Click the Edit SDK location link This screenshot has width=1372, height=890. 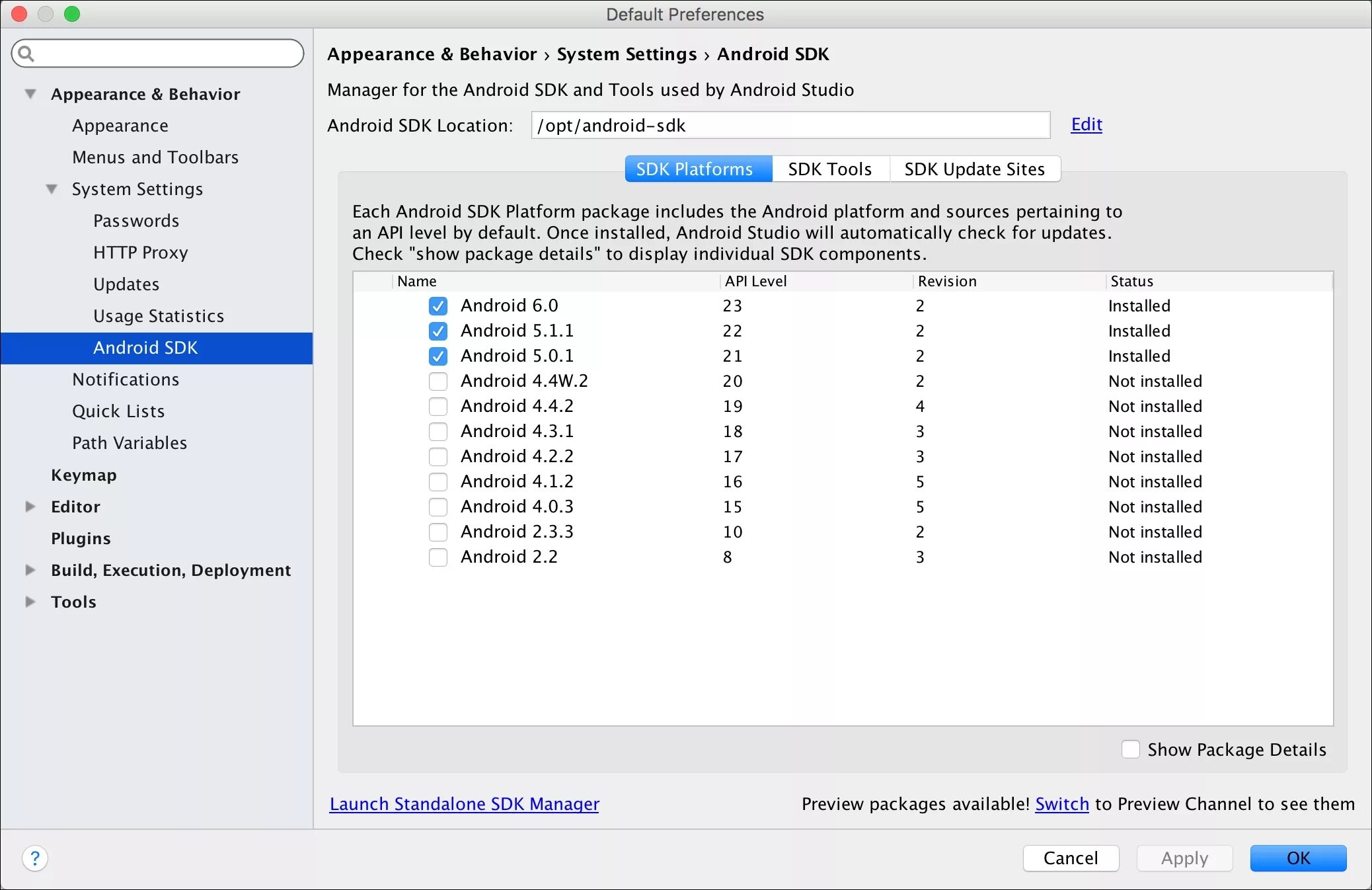pos(1086,124)
